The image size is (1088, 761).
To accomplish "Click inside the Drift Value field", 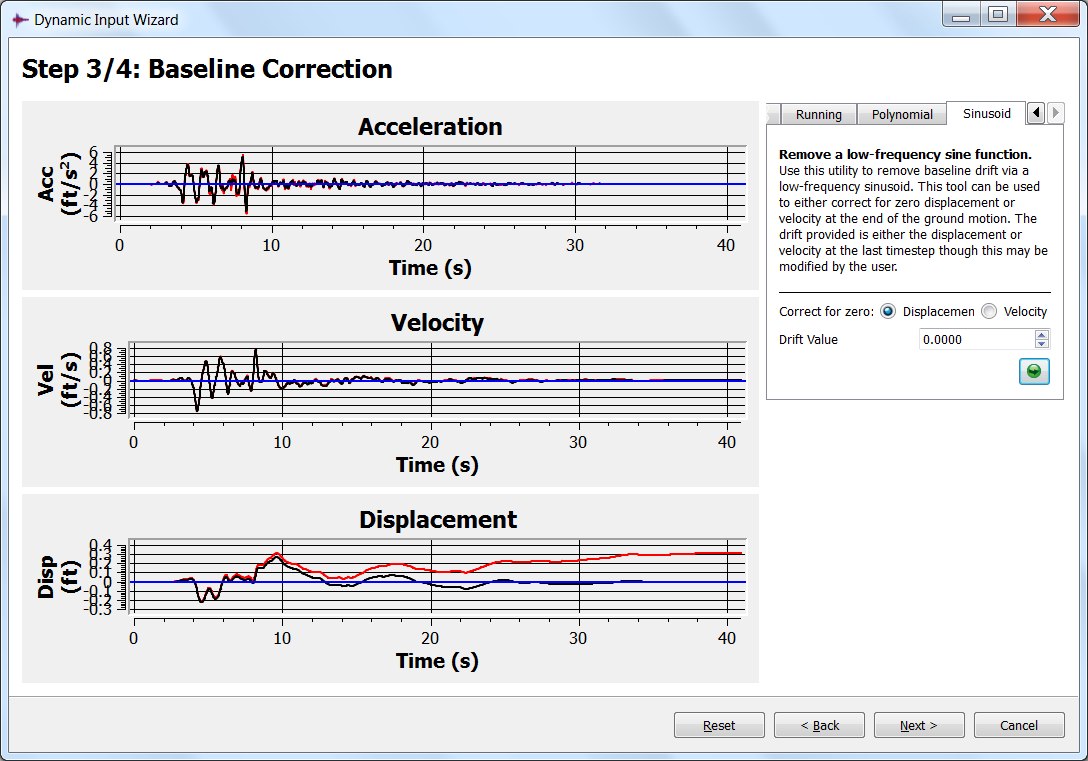I will click(x=975, y=340).
